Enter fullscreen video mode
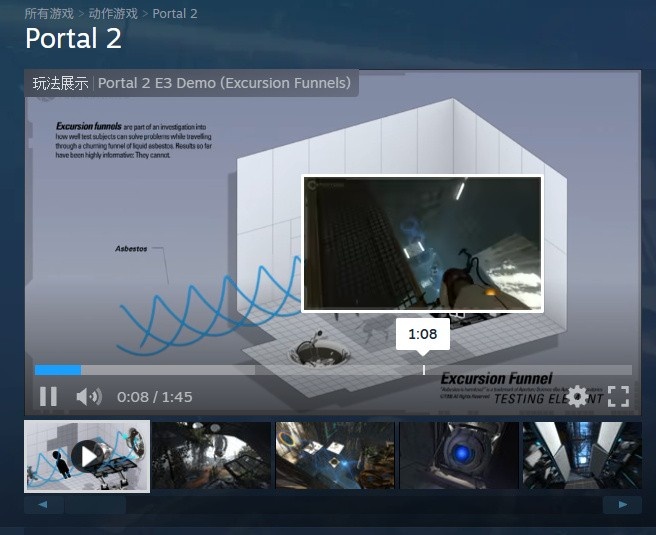The width and height of the screenshot is (656, 535). pyautogui.click(x=618, y=396)
